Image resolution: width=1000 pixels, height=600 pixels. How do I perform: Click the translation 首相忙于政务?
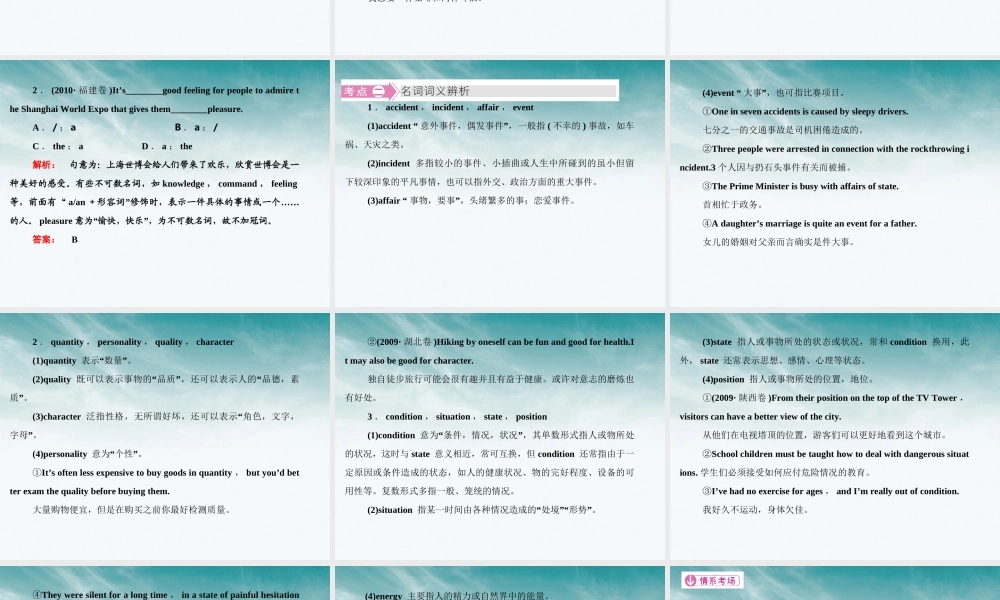coord(733,205)
